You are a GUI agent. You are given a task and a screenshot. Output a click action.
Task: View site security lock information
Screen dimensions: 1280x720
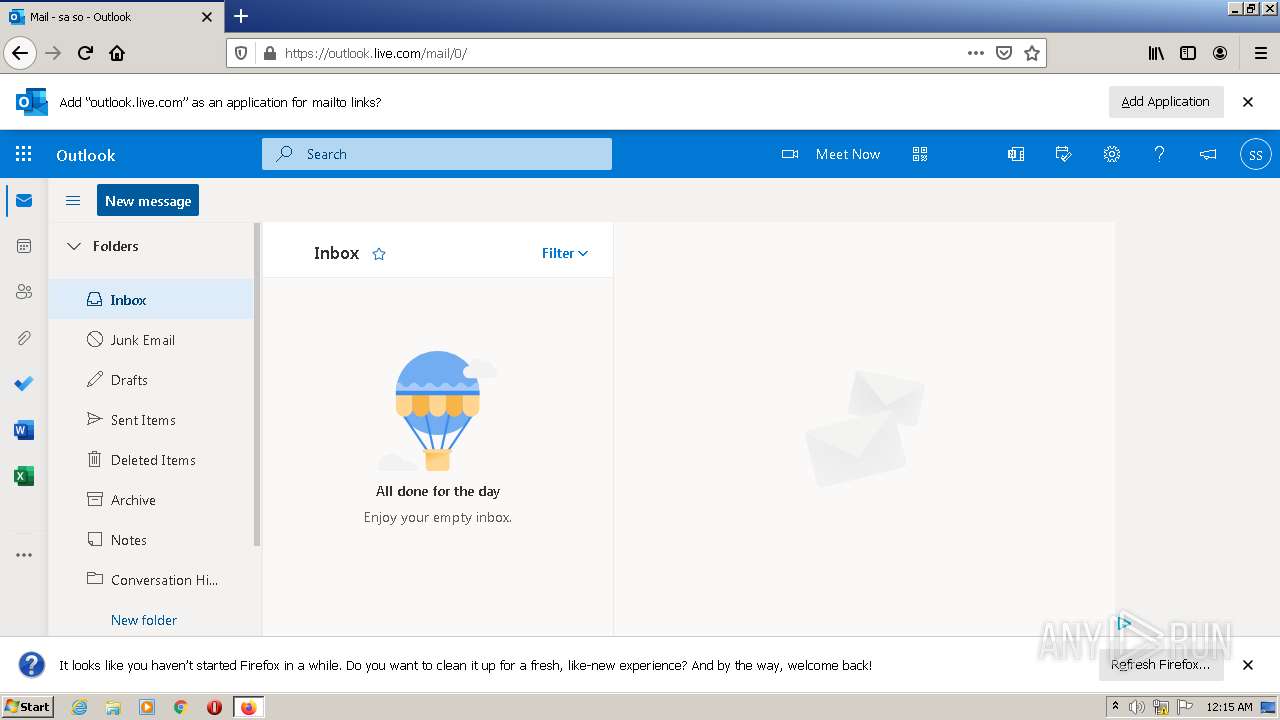tap(268, 53)
